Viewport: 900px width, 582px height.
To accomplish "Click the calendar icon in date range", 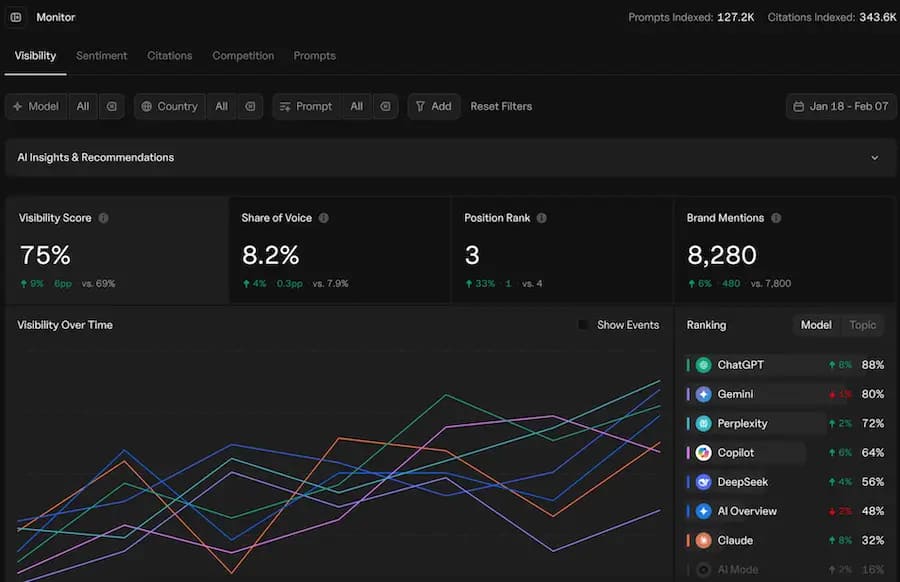I will click(798, 107).
